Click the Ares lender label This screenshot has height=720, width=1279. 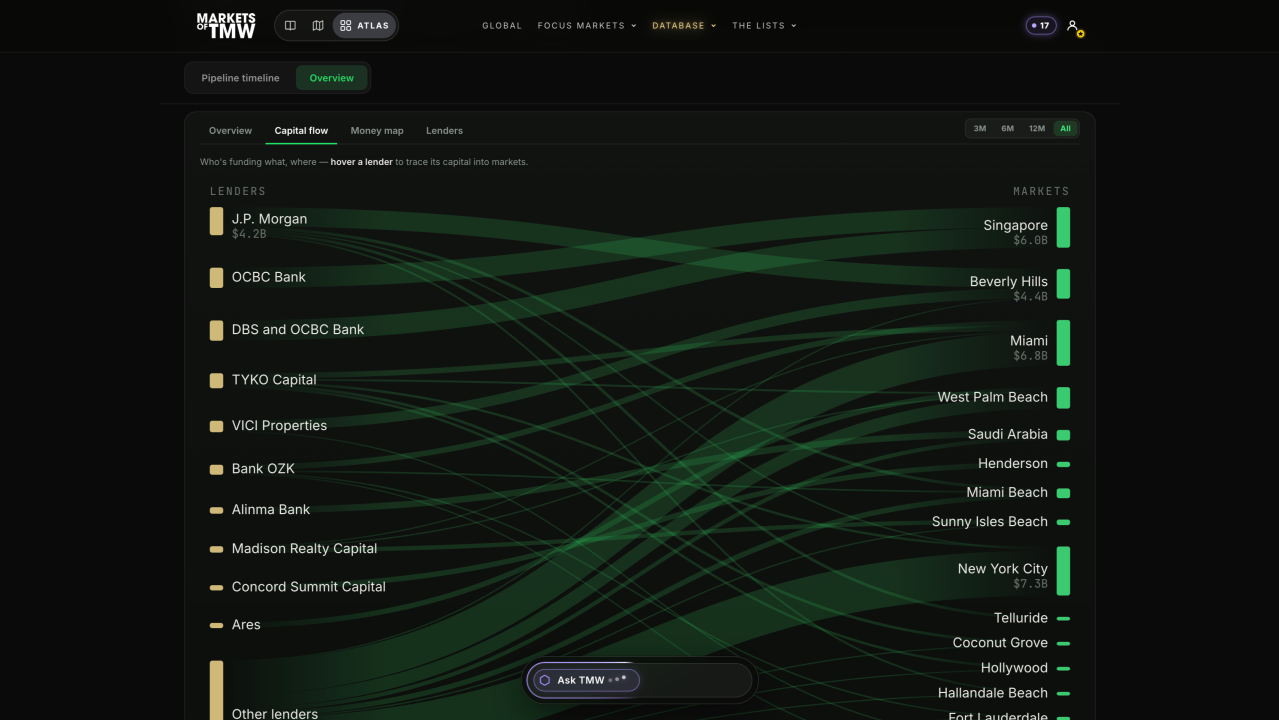coord(246,625)
